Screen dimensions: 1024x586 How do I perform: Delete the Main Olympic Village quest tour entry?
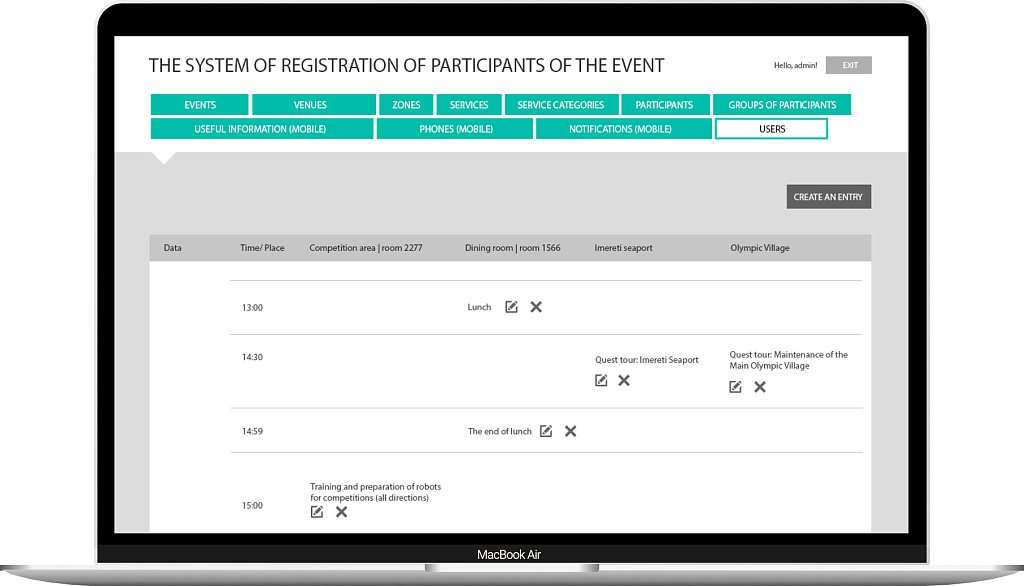(x=760, y=387)
